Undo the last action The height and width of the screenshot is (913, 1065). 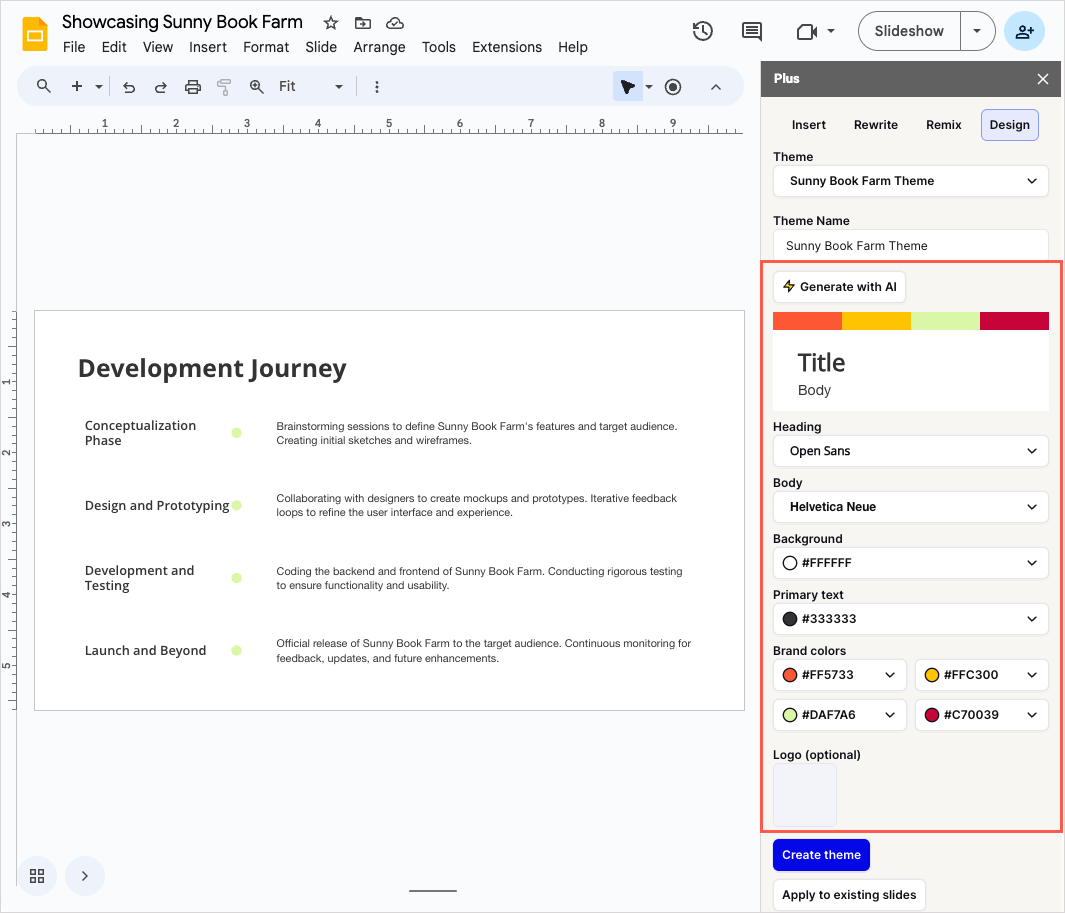(128, 87)
